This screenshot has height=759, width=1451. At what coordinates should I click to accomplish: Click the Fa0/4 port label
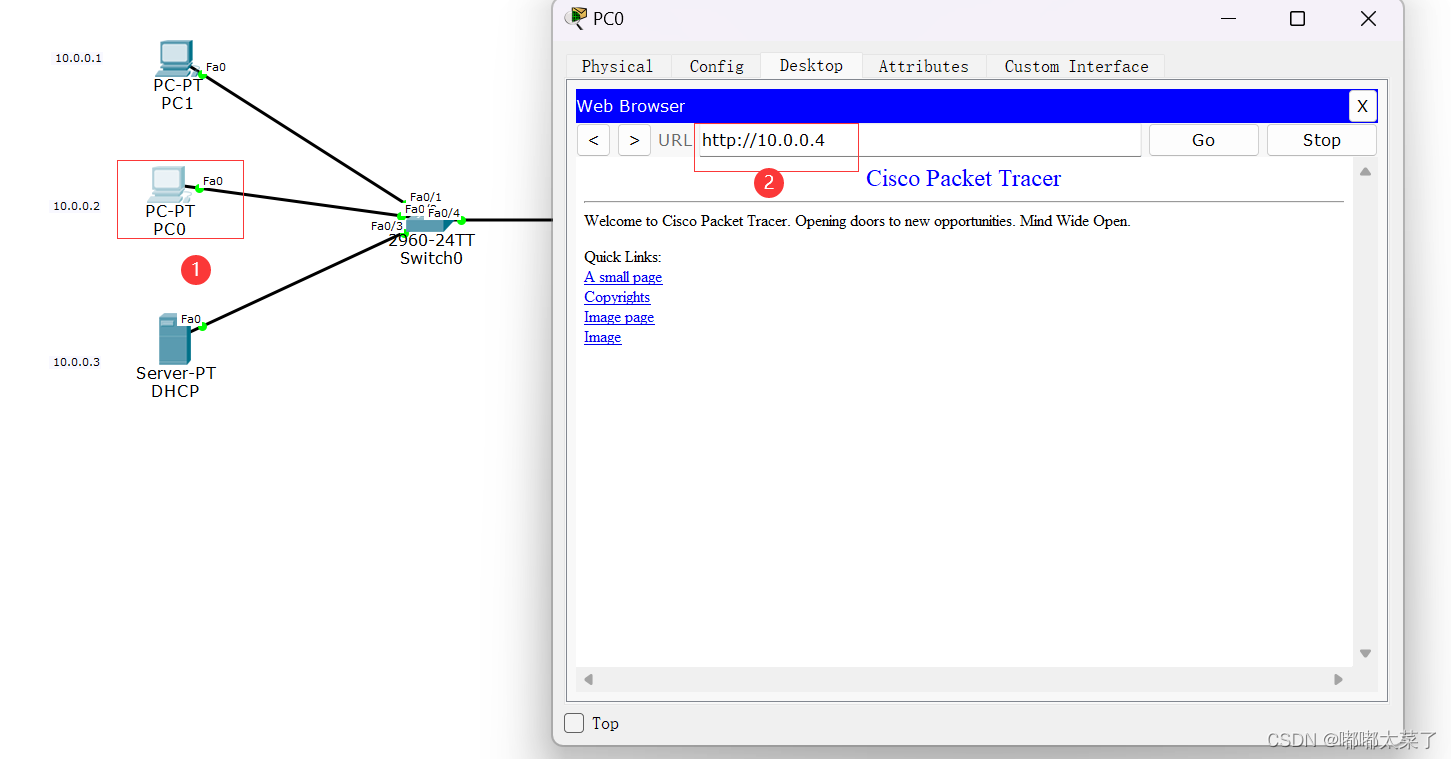pyautogui.click(x=445, y=213)
